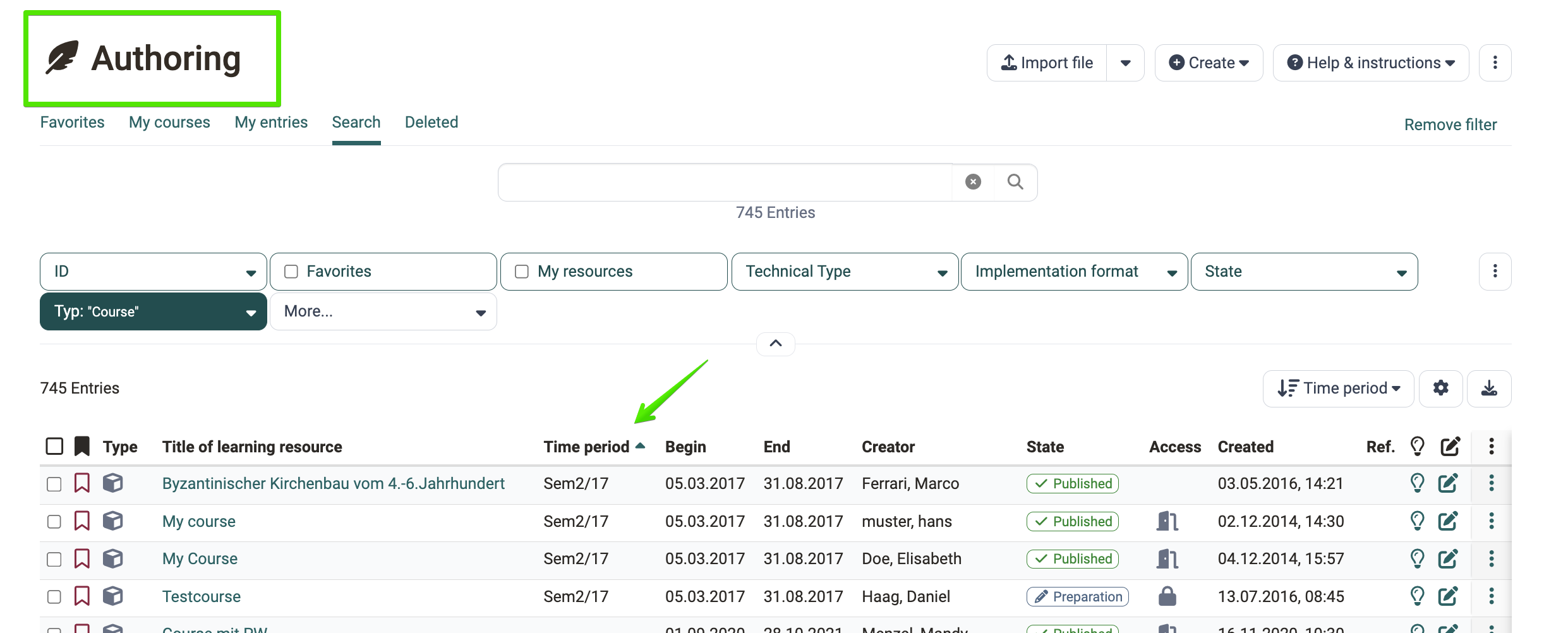Viewport: 1568px width, 633px height.
Task: Open the Deleted tab
Action: pyautogui.click(x=431, y=123)
